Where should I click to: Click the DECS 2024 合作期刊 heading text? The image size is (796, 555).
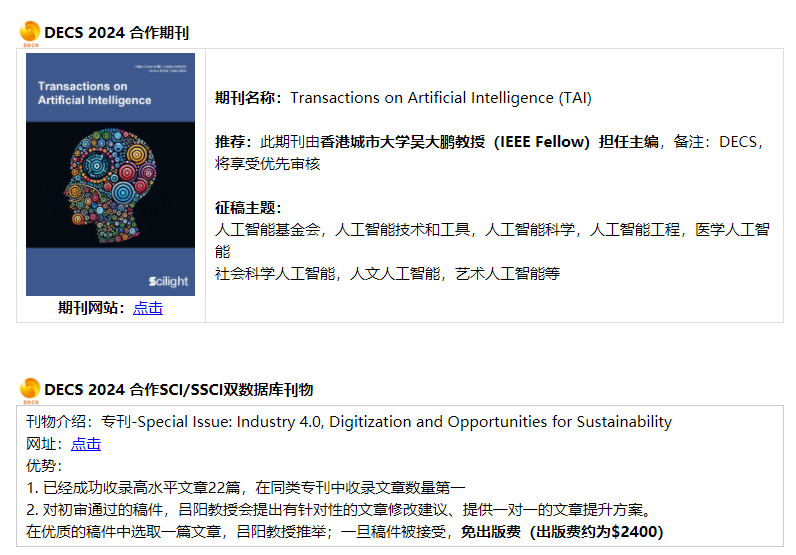[x=116, y=33]
